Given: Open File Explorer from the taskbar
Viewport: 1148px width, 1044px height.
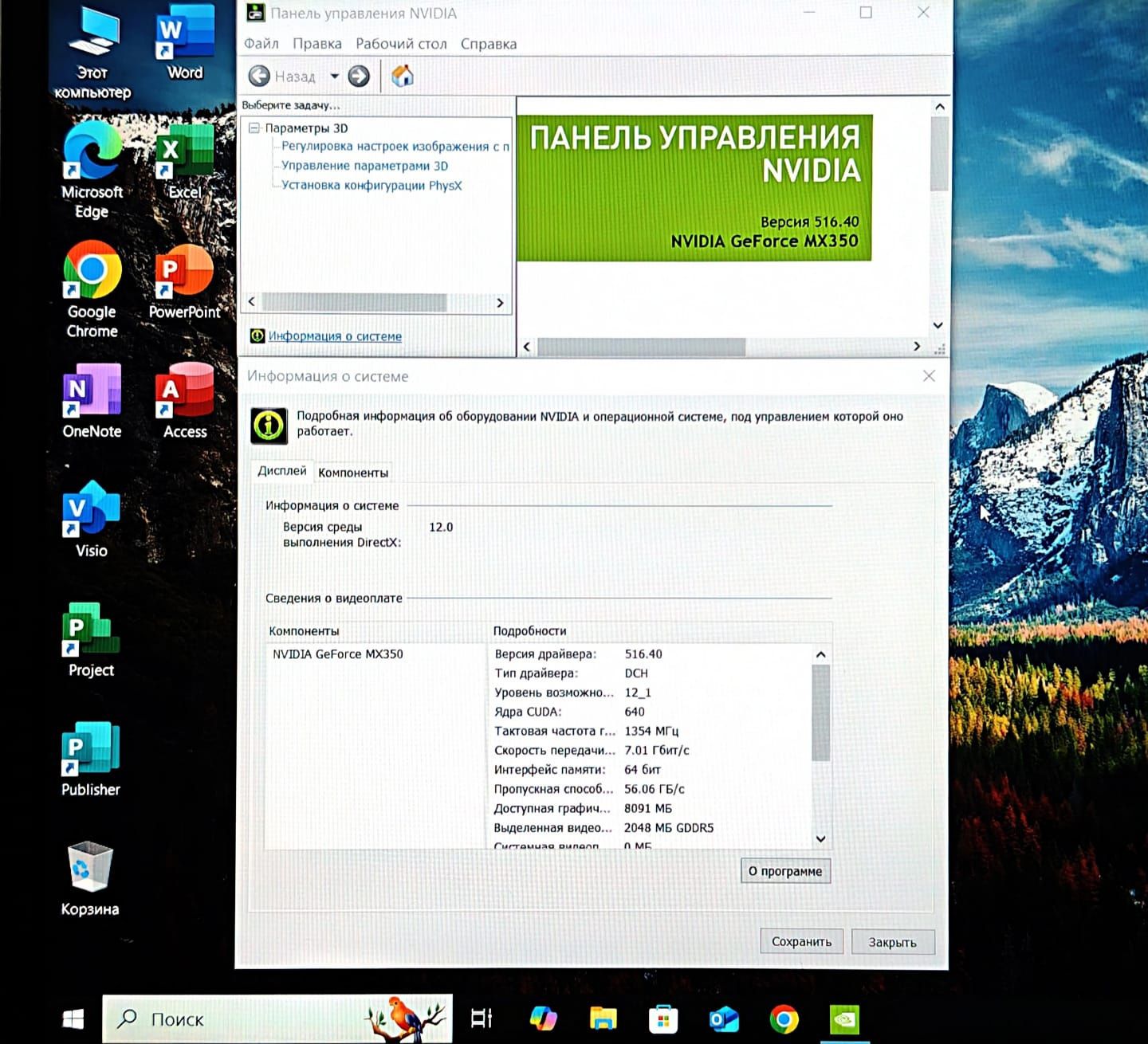Looking at the screenshot, I should coord(603,1018).
